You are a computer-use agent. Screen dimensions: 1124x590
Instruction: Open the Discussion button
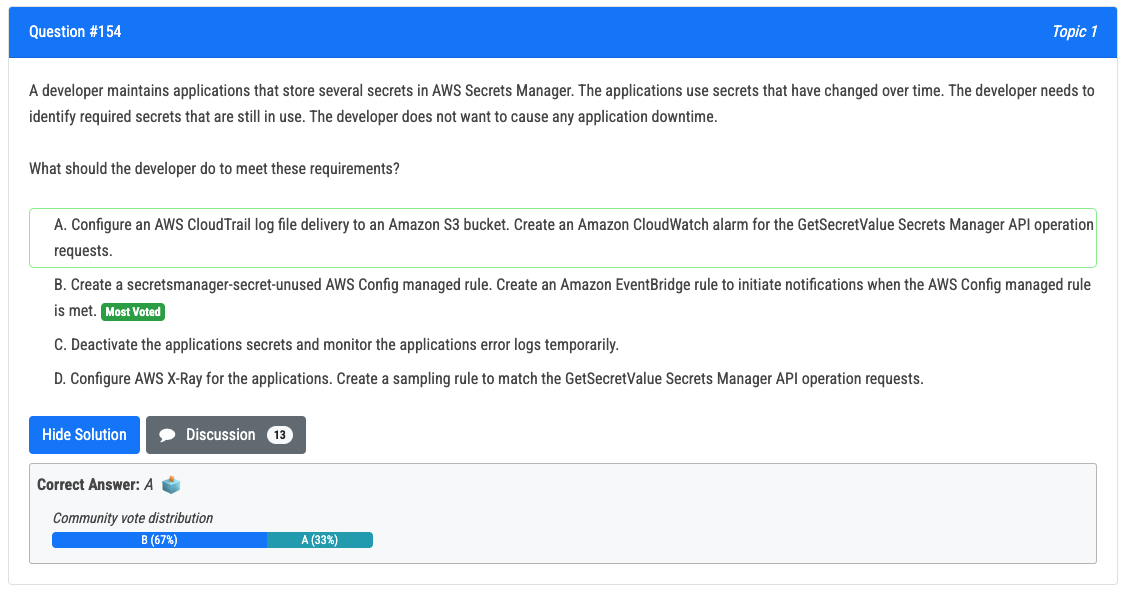click(226, 435)
